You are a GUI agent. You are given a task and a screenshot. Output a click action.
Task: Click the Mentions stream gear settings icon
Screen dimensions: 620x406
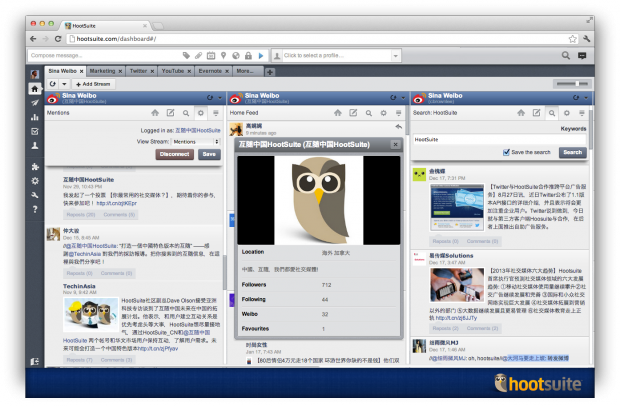coord(200,113)
